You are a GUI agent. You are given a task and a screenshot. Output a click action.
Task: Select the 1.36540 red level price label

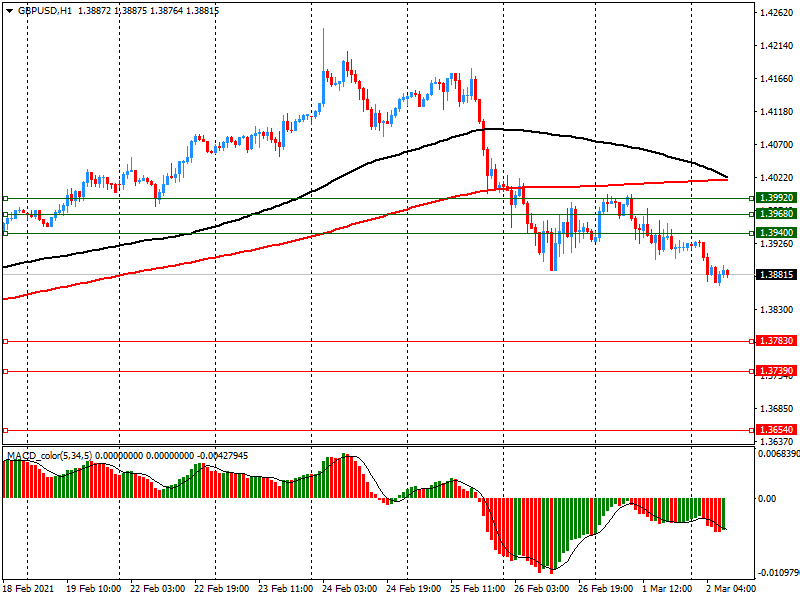pos(776,430)
